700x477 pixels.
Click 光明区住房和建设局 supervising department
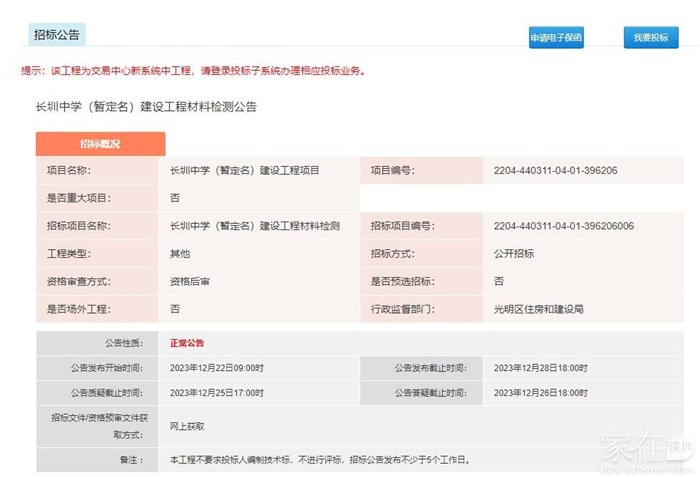point(538,310)
